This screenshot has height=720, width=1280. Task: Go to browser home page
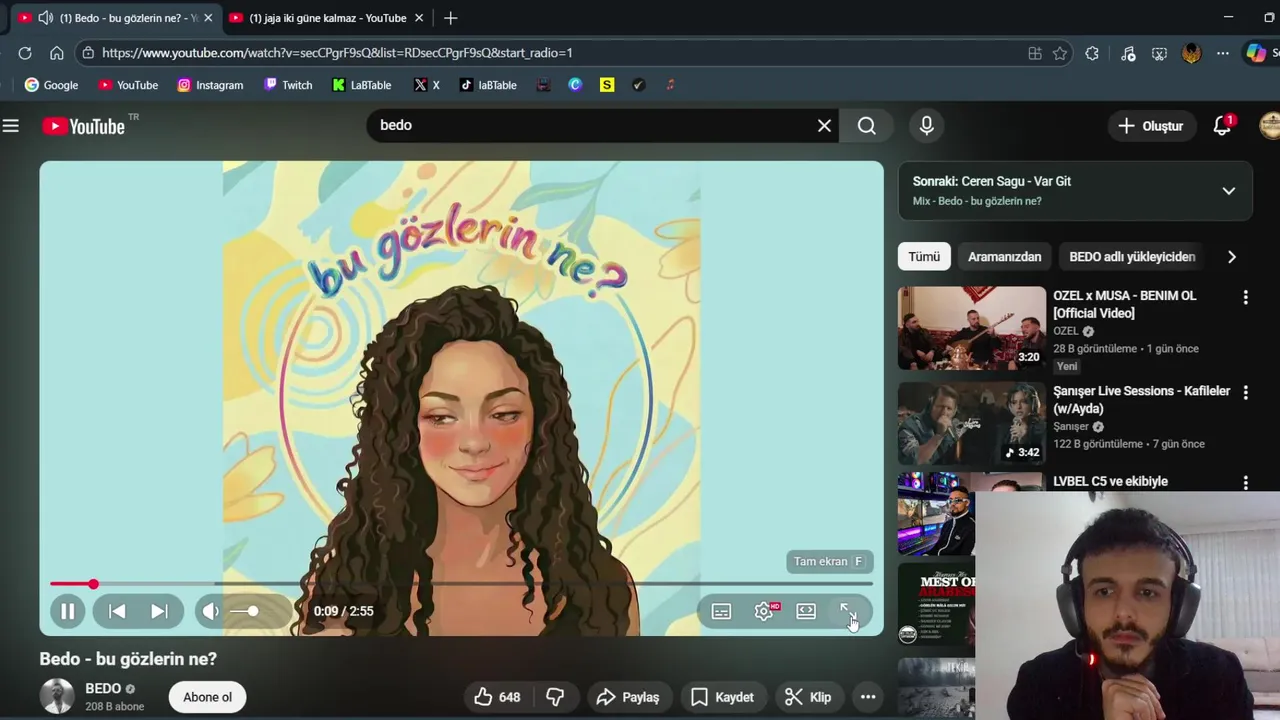pyautogui.click(x=57, y=53)
